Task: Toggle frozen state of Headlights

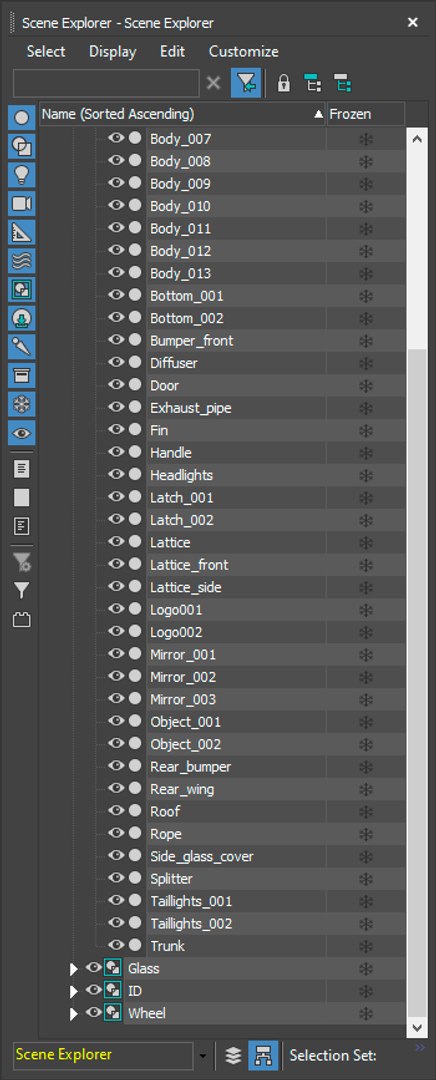Action: click(x=366, y=475)
